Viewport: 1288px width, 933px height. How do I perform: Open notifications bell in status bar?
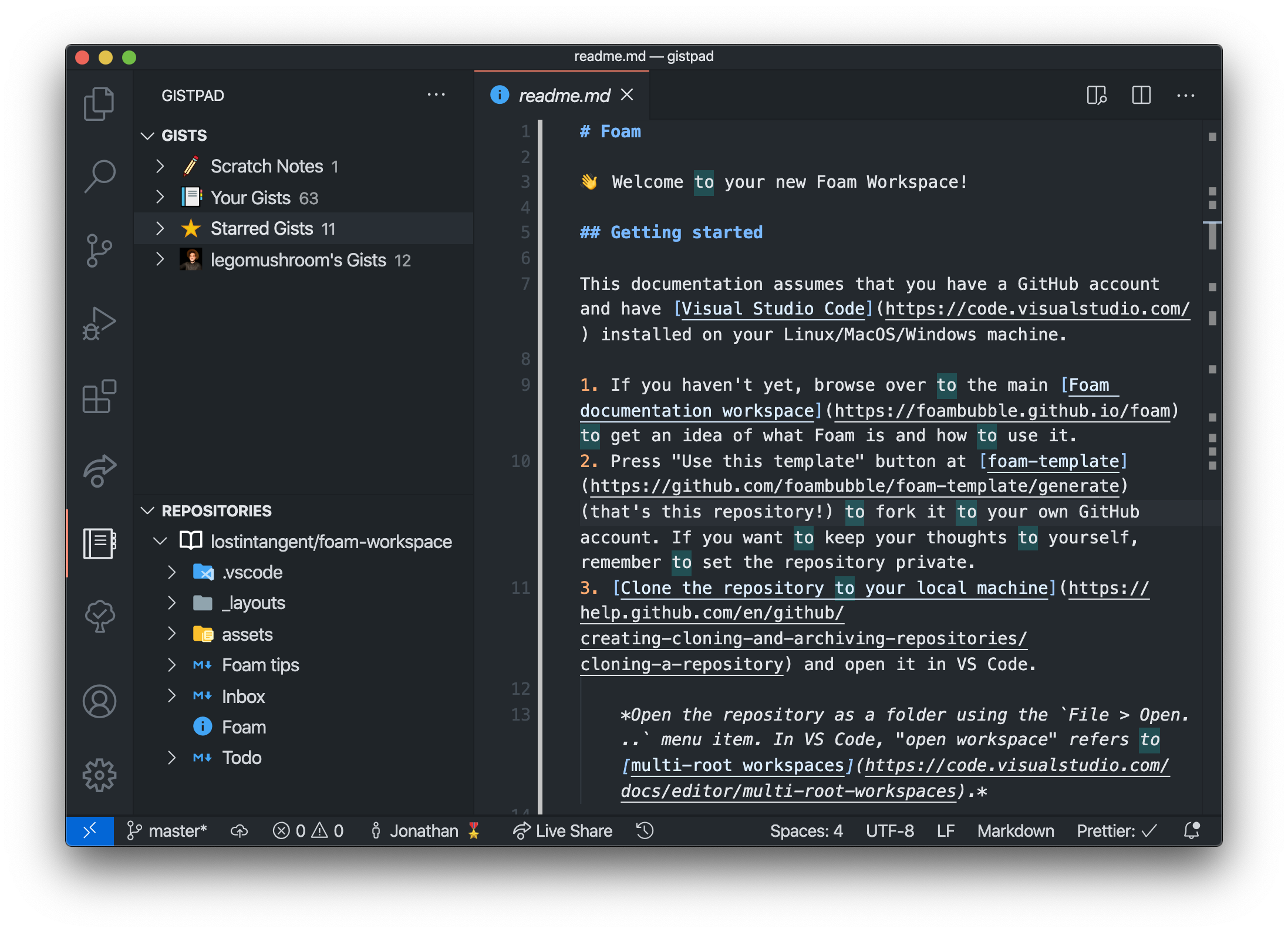1192,831
